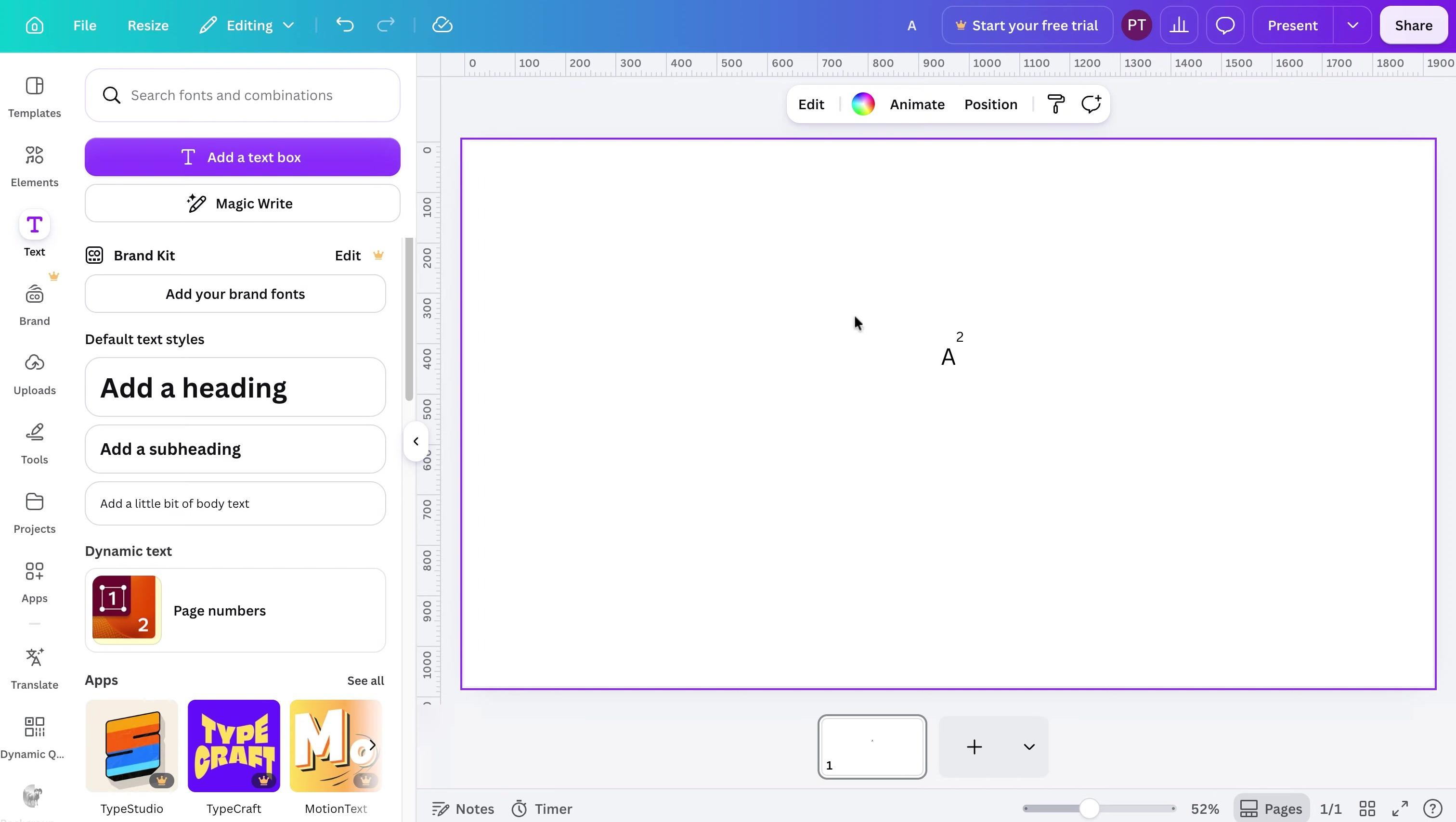Open the Templates sidebar tab
The width and height of the screenshot is (1456, 822).
(x=35, y=97)
